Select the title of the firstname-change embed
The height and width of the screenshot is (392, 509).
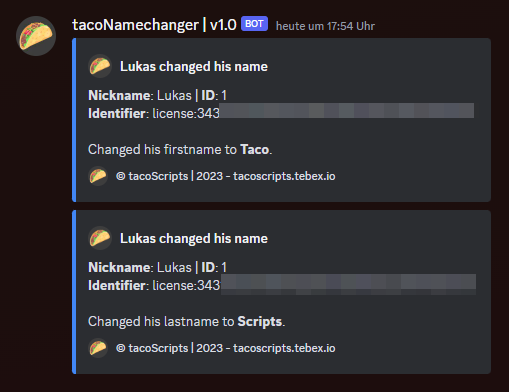pyautogui.click(x=194, y=66)
